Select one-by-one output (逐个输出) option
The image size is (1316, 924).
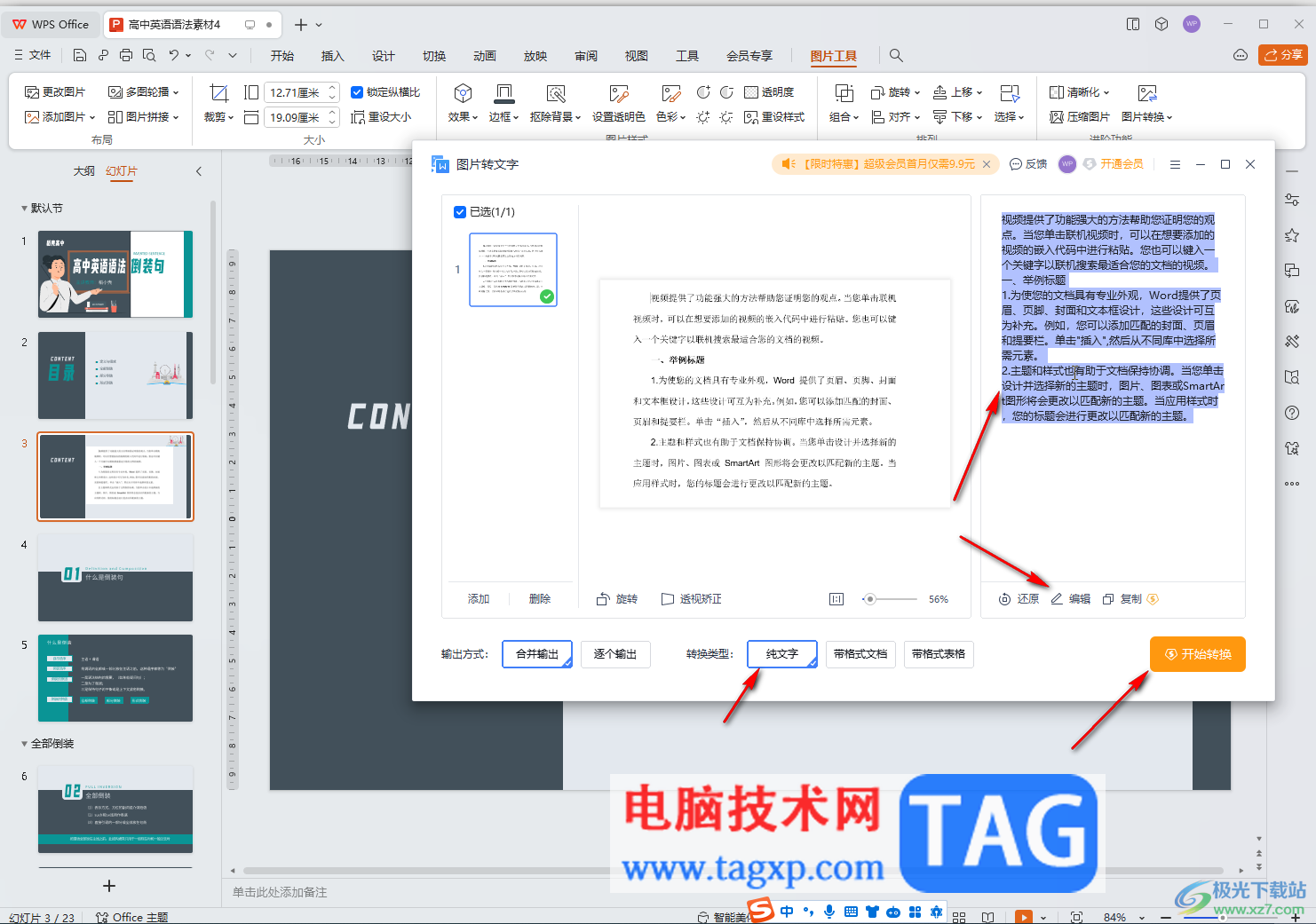(x=615, y=654)
